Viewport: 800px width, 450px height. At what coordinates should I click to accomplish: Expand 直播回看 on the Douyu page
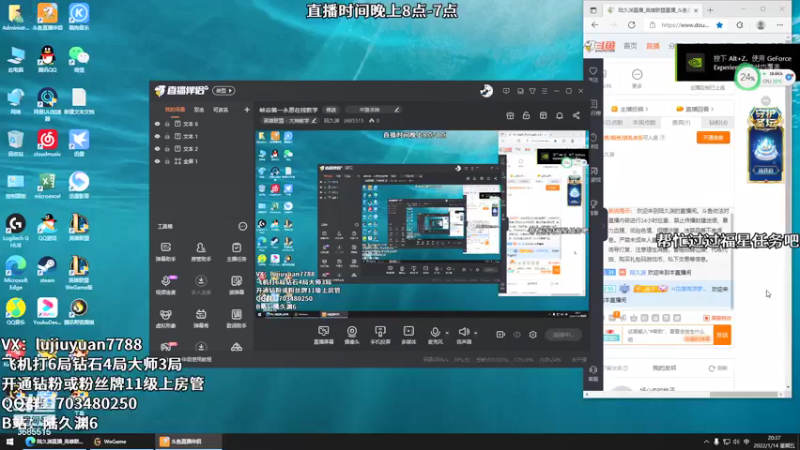[x=694, y=109]
